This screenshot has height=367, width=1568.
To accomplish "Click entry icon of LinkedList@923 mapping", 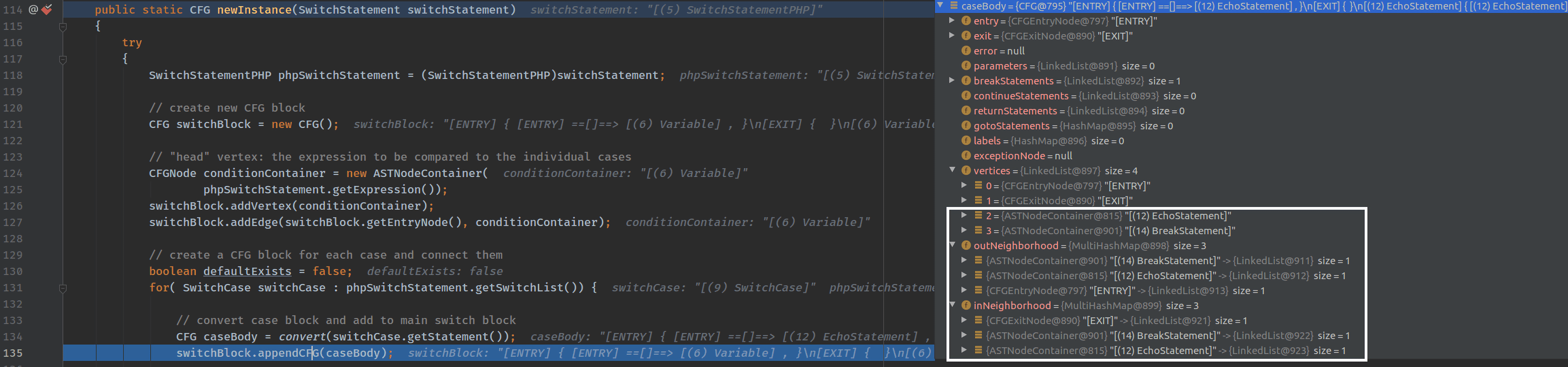I will (x=978, y=350).
